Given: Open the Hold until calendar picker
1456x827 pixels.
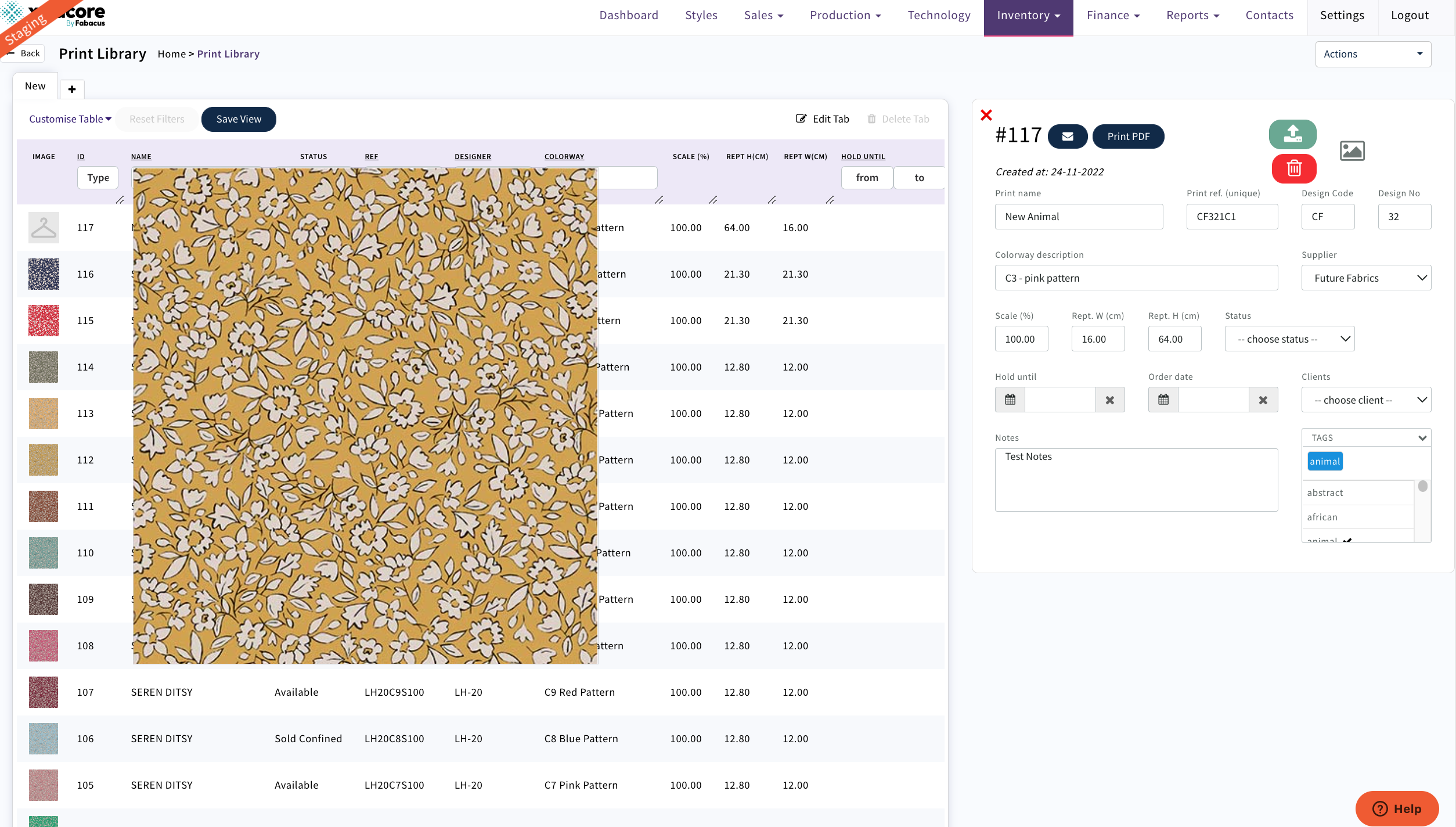Looking at the screenshot, I should coord(1010,400).
